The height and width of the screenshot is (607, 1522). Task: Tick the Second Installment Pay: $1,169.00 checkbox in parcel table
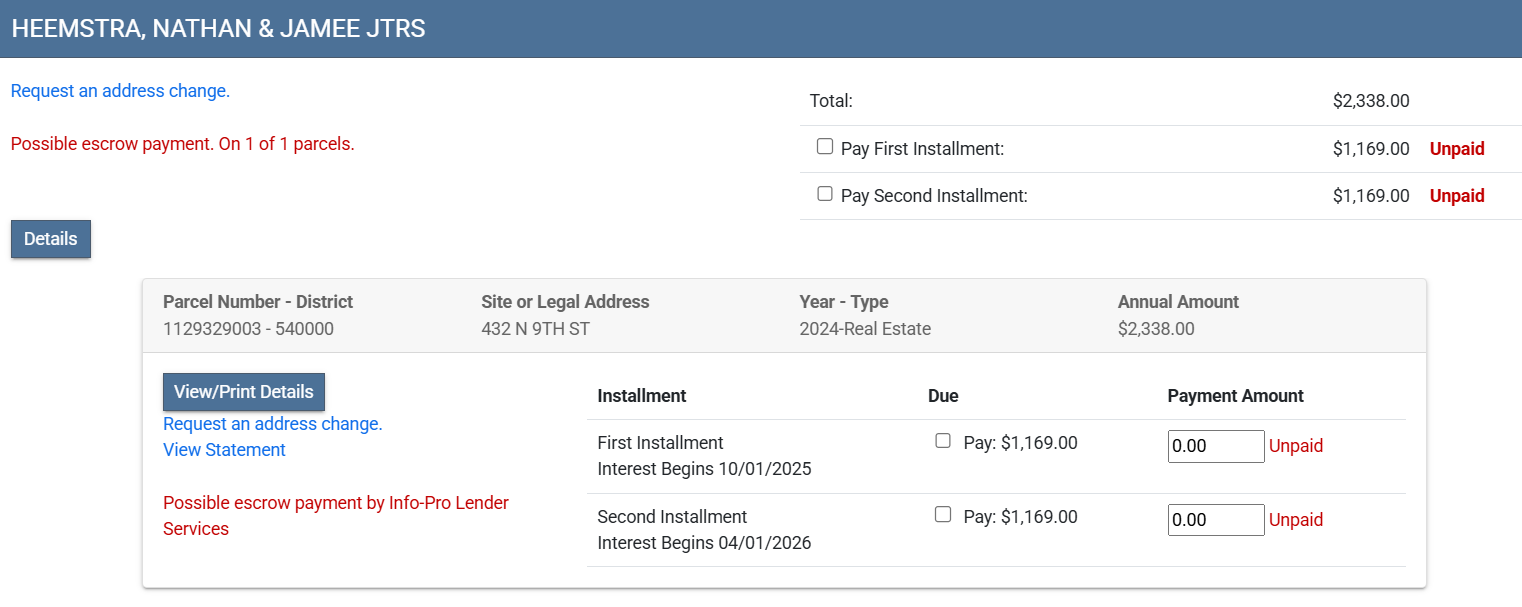coord(942,515)
